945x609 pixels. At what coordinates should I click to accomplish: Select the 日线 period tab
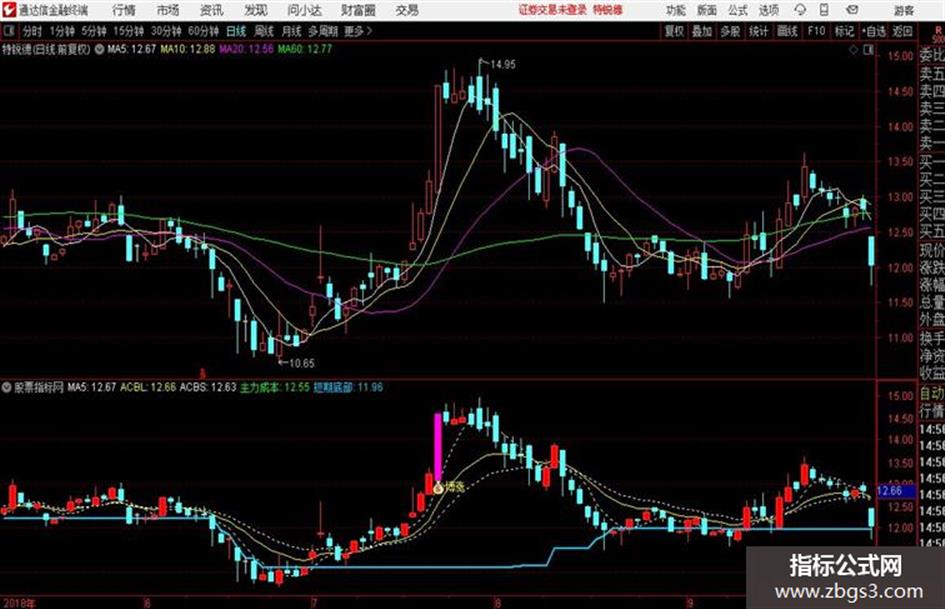click(236, 31)
